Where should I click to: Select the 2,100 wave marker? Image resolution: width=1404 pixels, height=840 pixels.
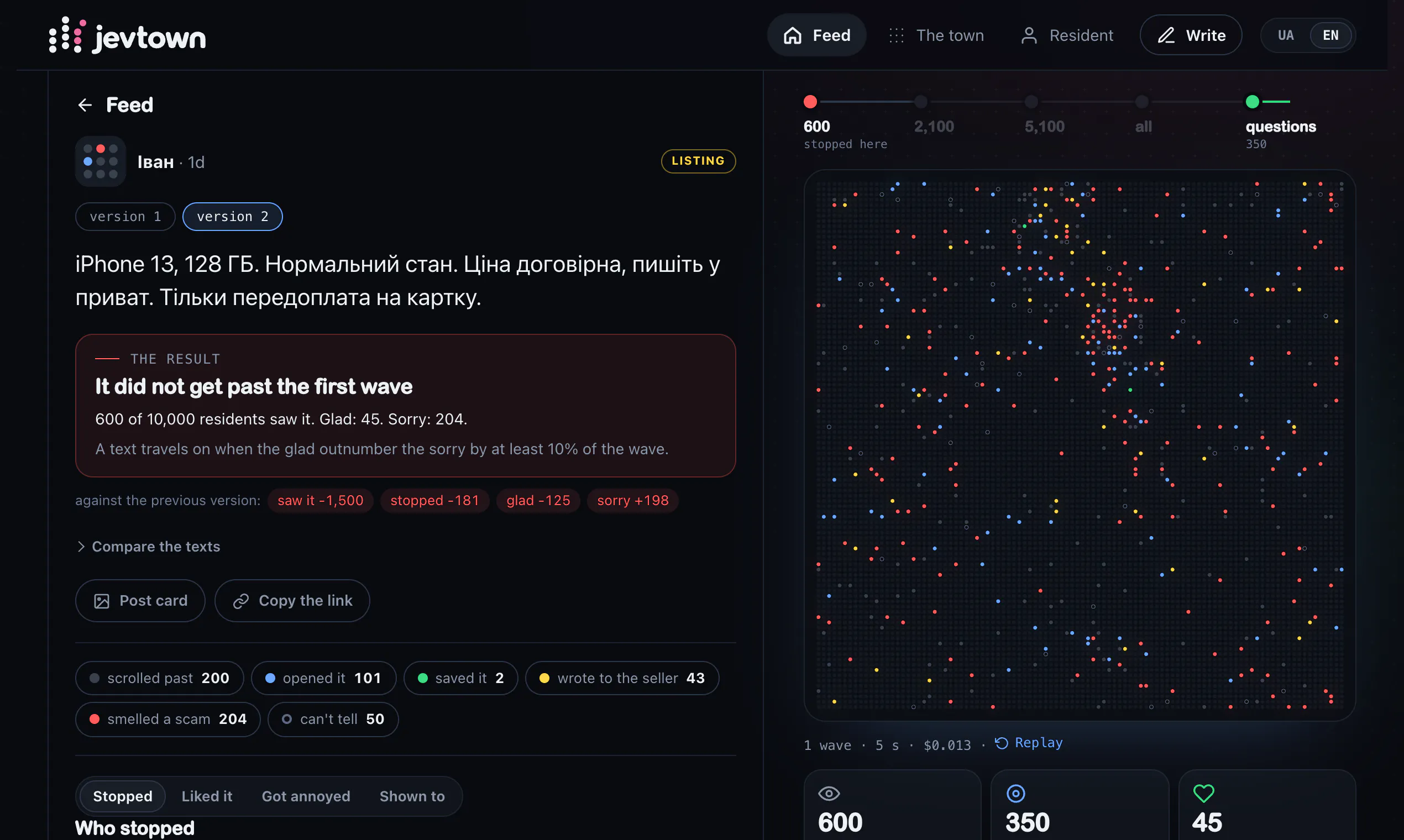[x=920, y=102]
